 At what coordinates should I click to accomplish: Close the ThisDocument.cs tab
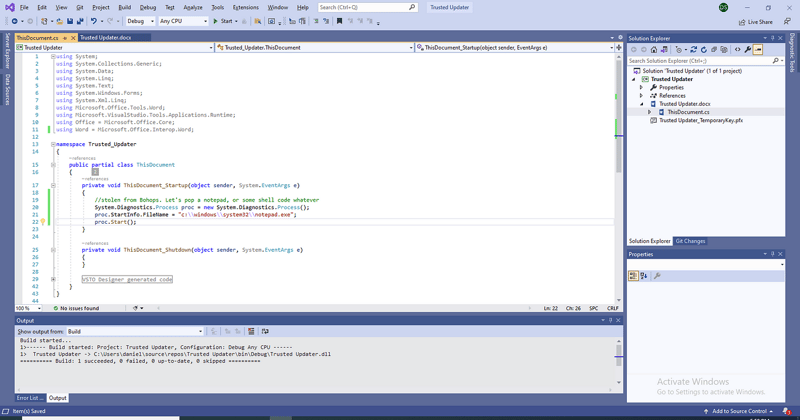(x=73, y=38)
